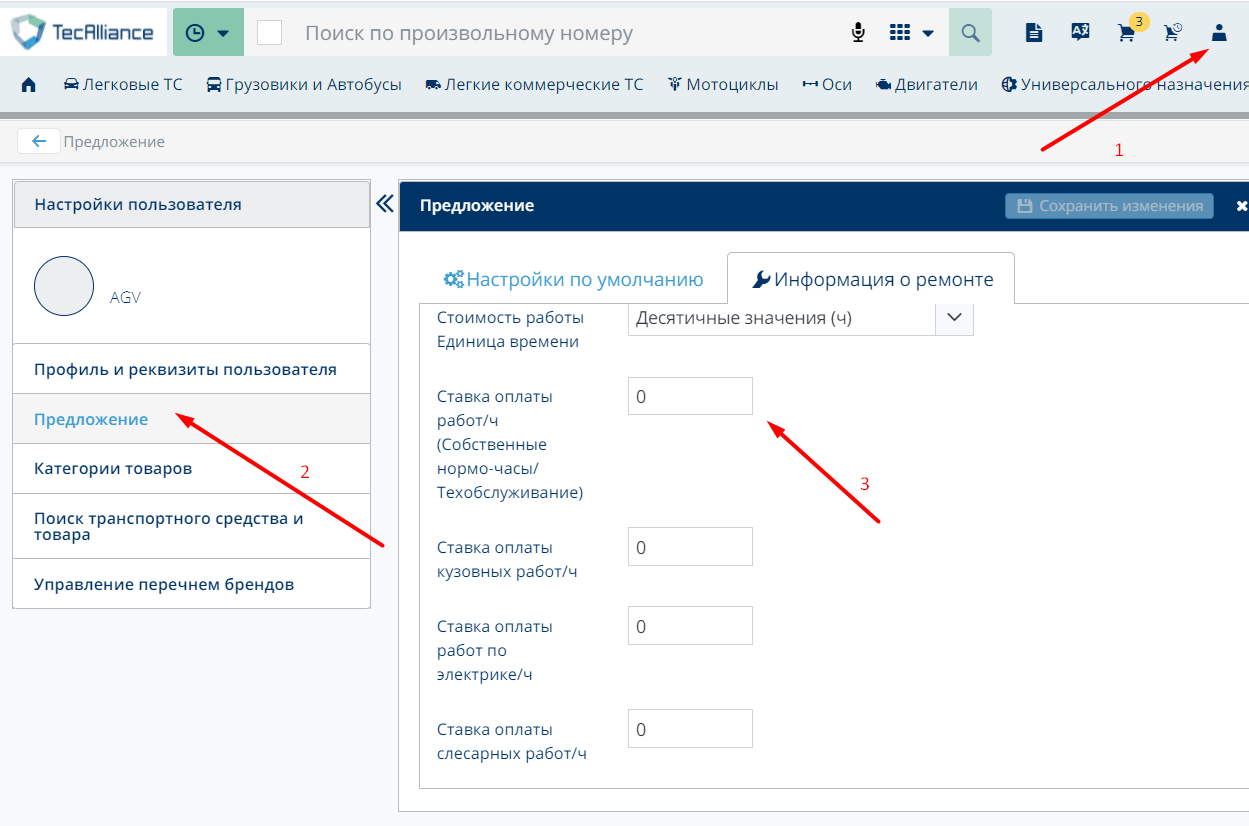
Task: Click the magnifier search button
Action: (x=969, y=33)
